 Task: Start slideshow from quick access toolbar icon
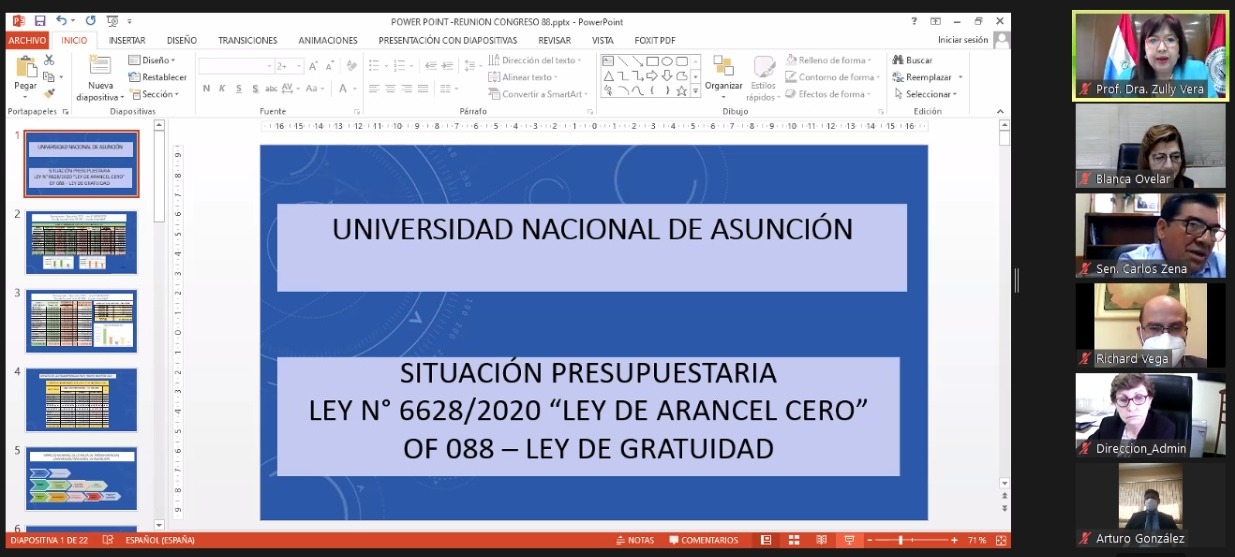tap(114, 20)
